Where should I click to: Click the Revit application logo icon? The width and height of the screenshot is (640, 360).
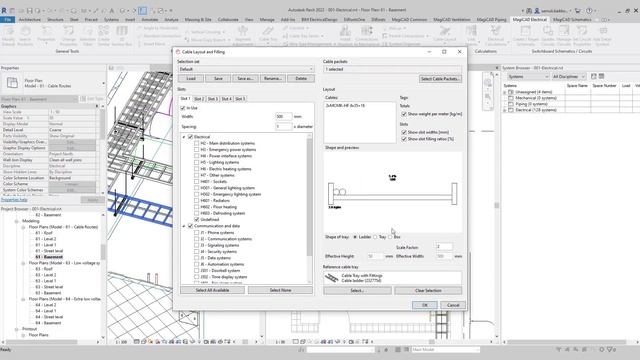pos(4,10)
